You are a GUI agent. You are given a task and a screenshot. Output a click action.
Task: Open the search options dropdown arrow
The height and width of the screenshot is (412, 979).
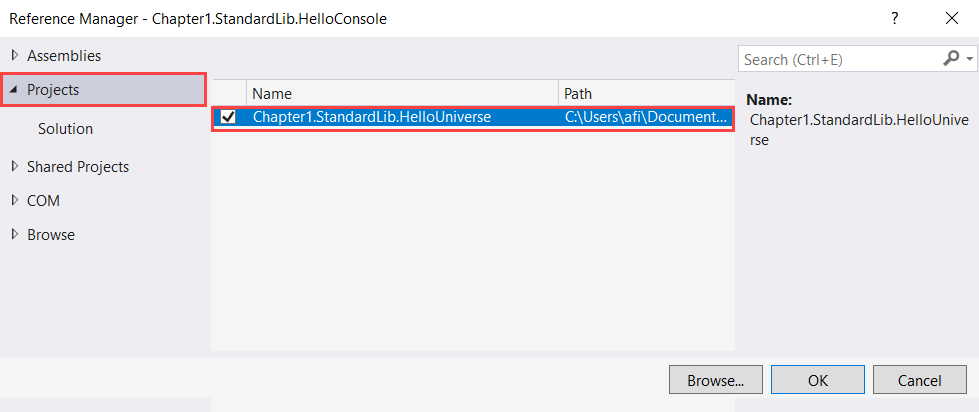click(x=969, y=59)
